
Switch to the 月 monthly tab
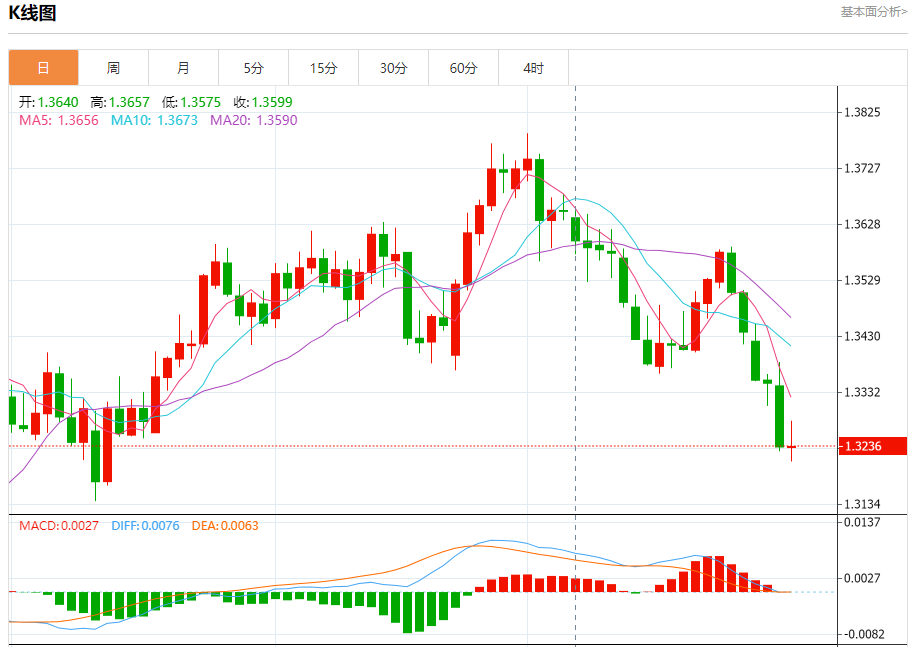(x=183, y=67)
